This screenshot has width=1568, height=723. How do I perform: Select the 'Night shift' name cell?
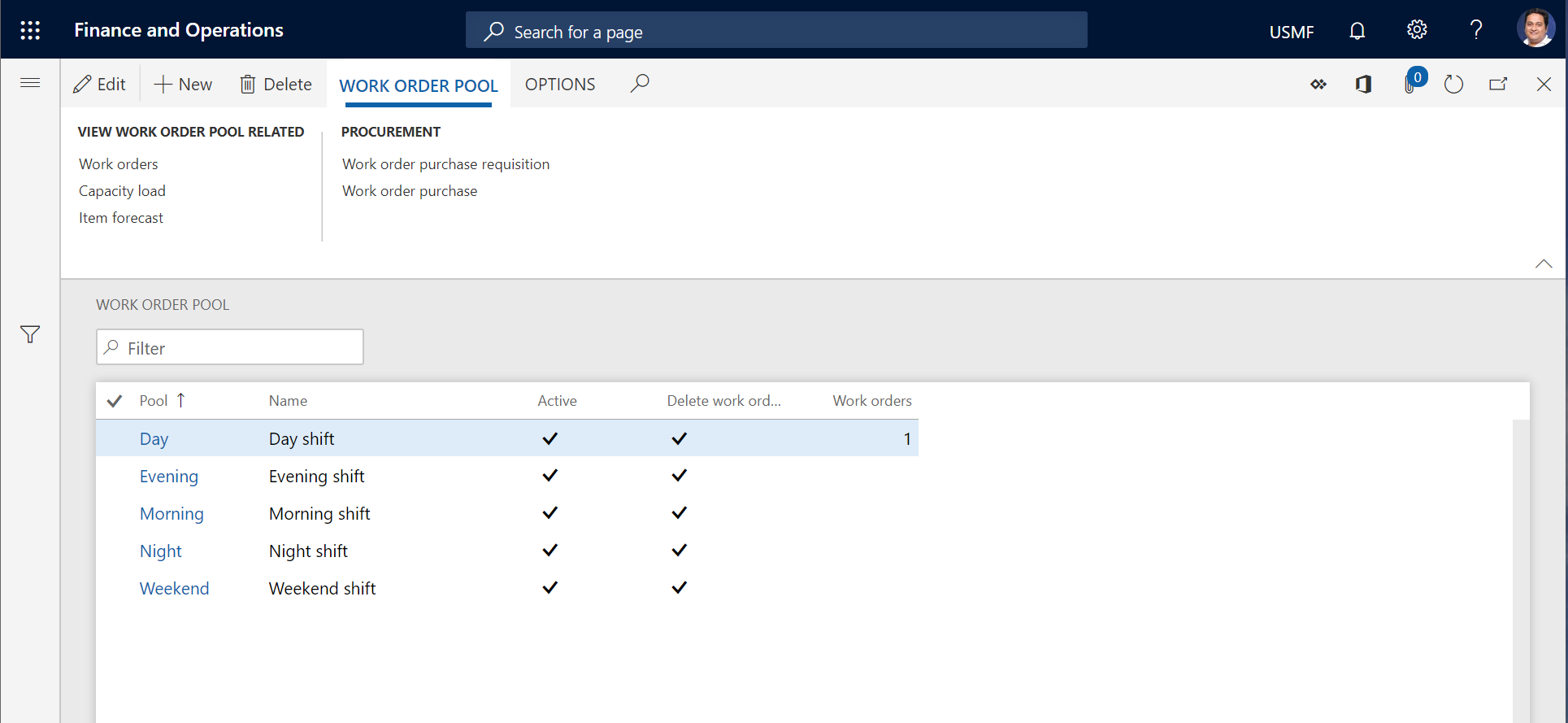coord(308,551)
